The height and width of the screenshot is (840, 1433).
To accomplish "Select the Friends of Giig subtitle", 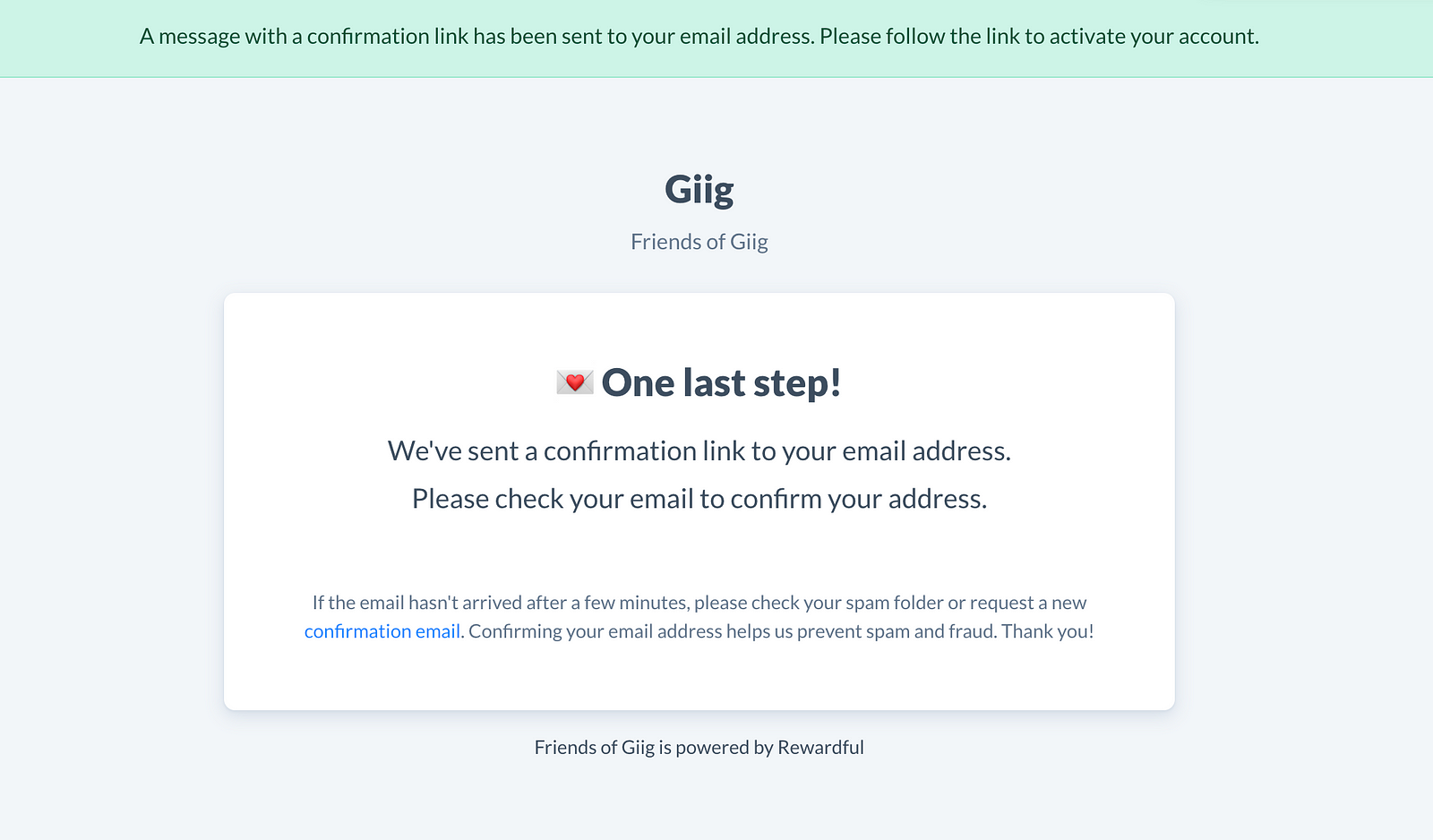I will coord(699,242).
